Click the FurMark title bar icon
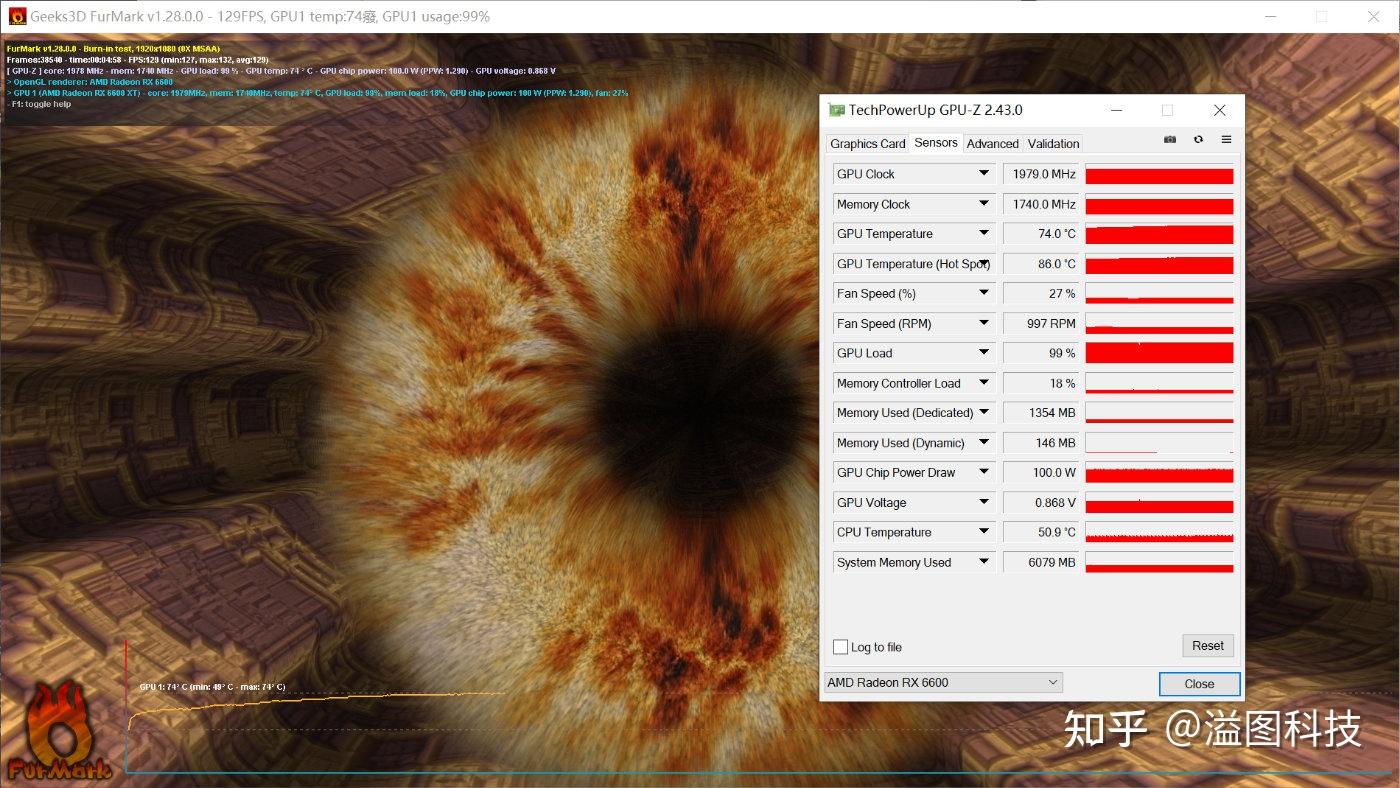The image size is (1400, 788). click(17, 17)
